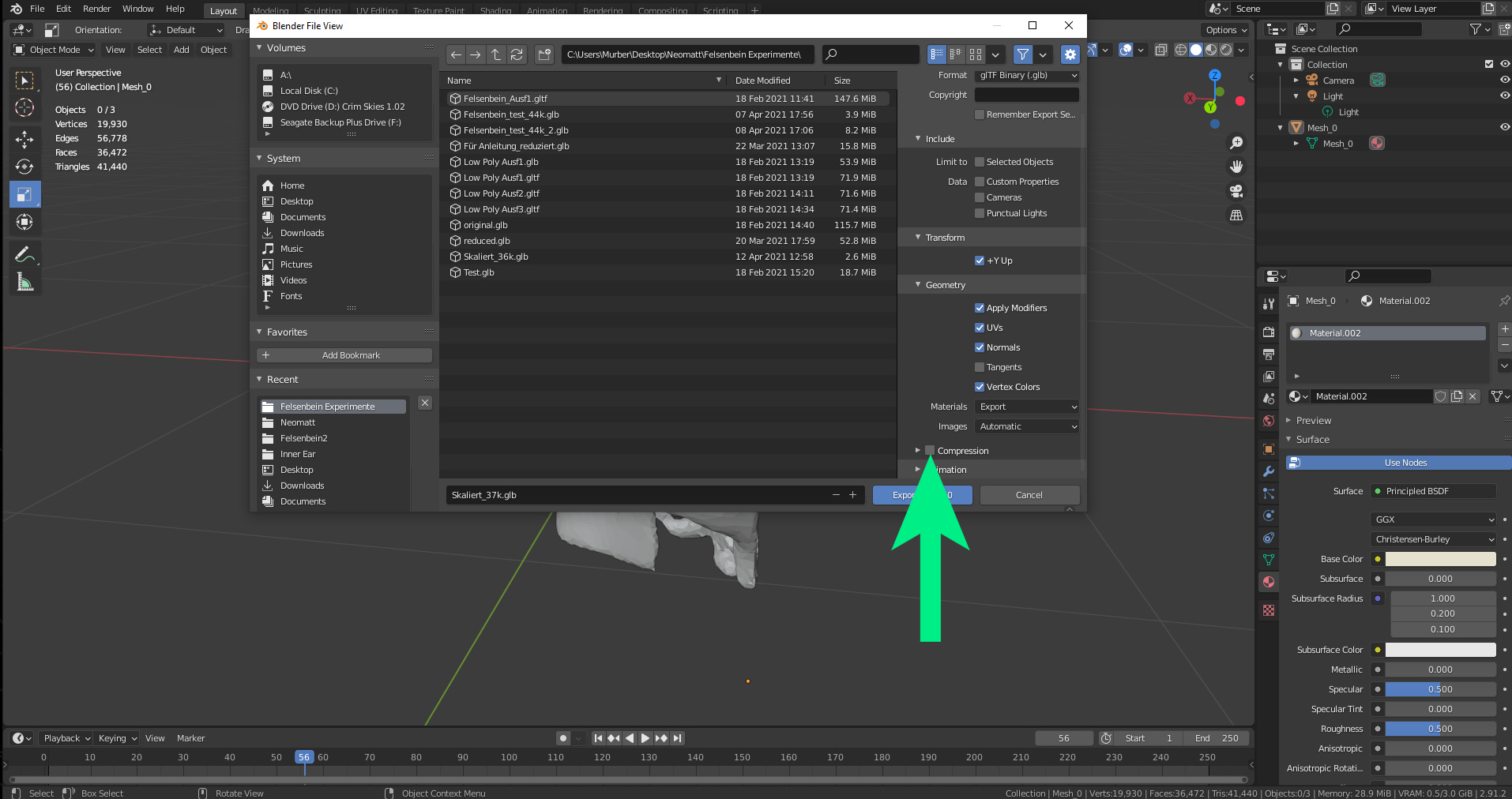The image size is (1512, 799).
Task: Select the Scale tool in the toolbar
Action: click(x=24, y=194)
